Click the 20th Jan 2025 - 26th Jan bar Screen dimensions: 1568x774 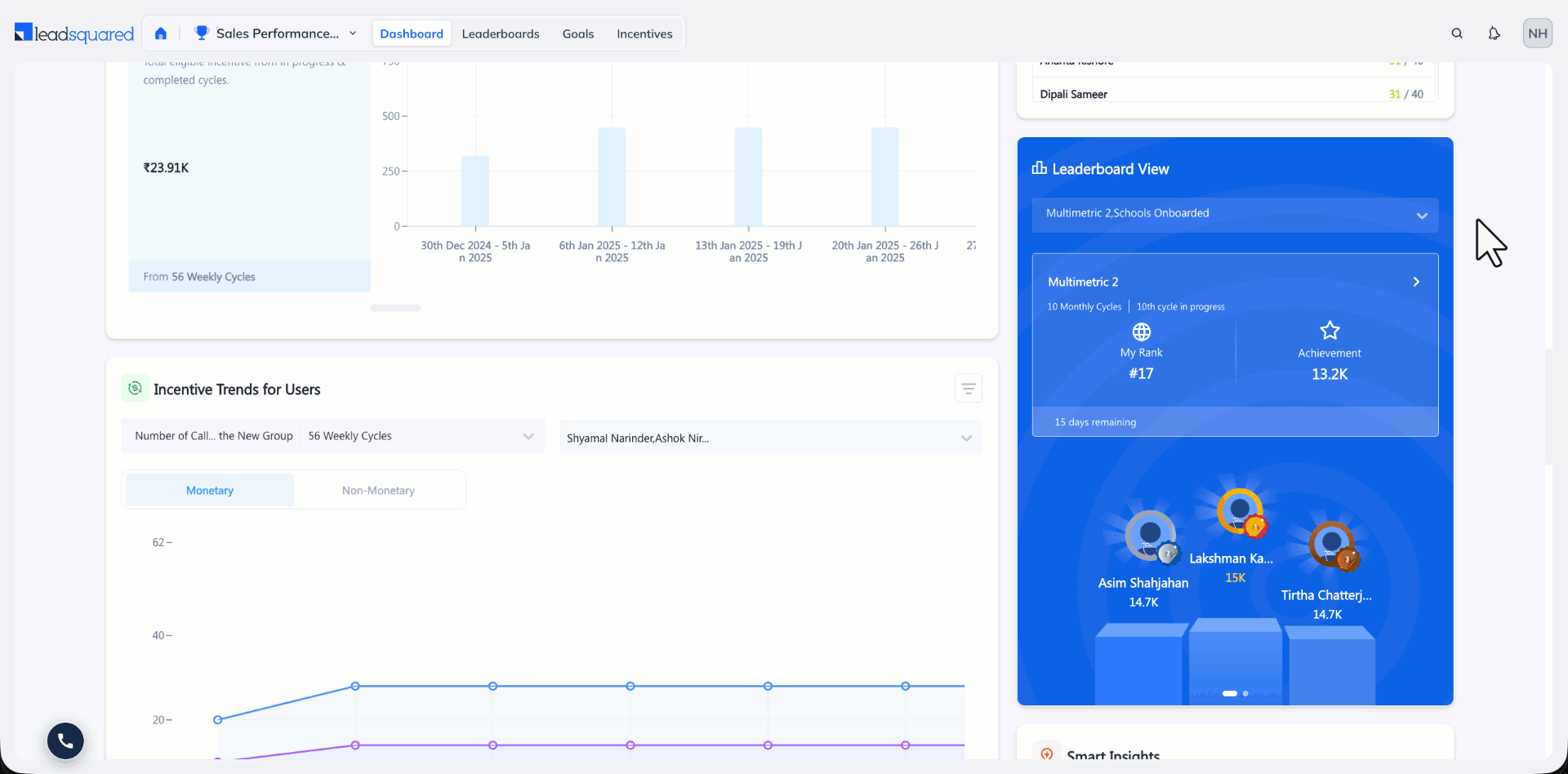point(885,177)
